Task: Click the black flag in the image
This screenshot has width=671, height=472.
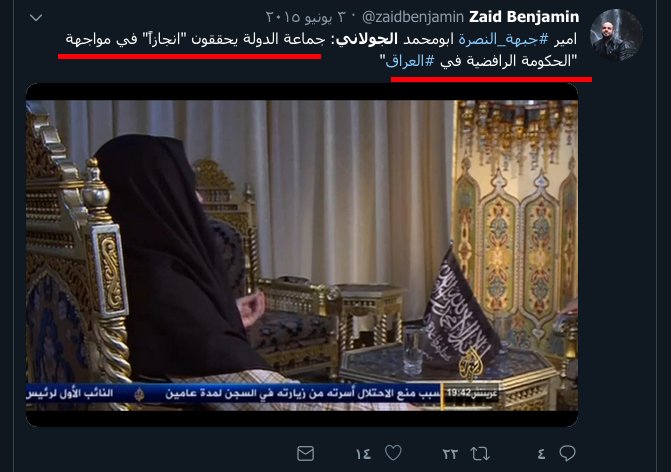Action: pyautogui.click(x=459, y=308)
